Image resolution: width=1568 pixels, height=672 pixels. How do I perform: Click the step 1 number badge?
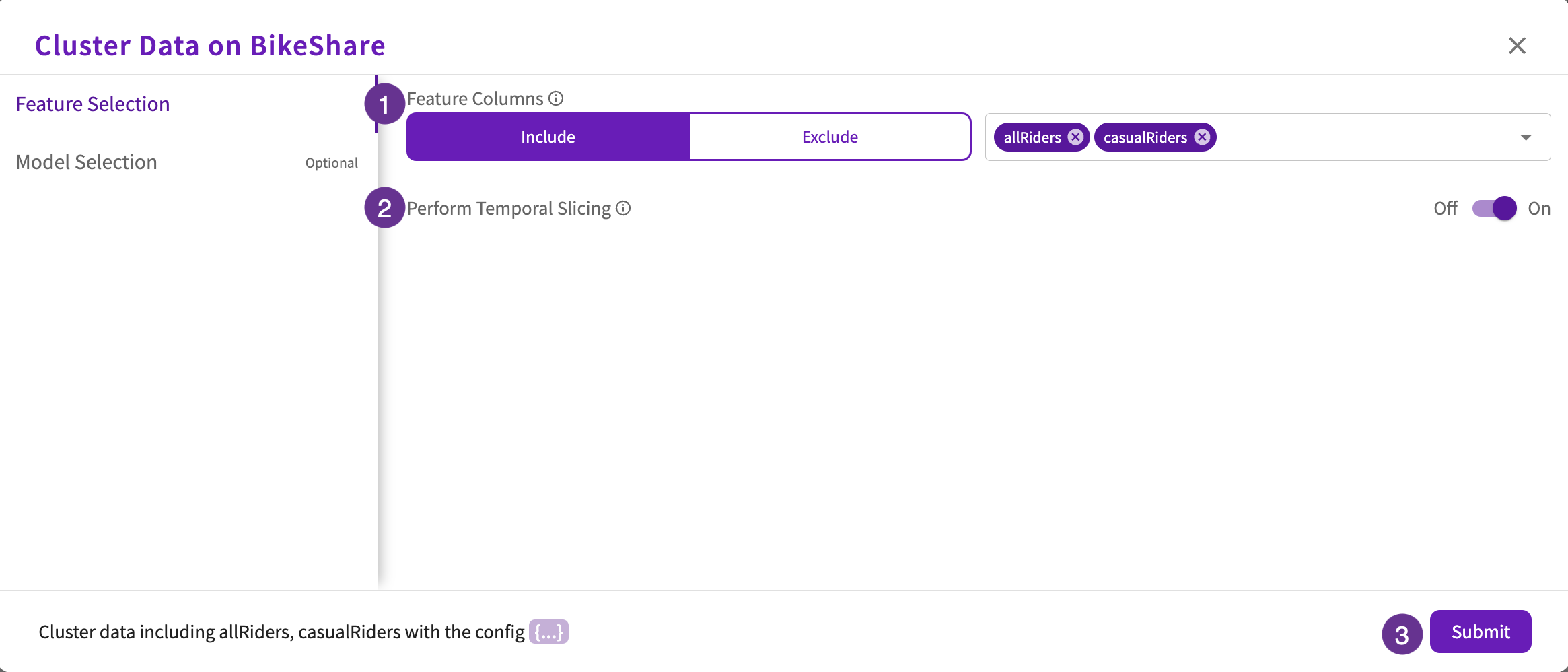click(x=384, y=104)
